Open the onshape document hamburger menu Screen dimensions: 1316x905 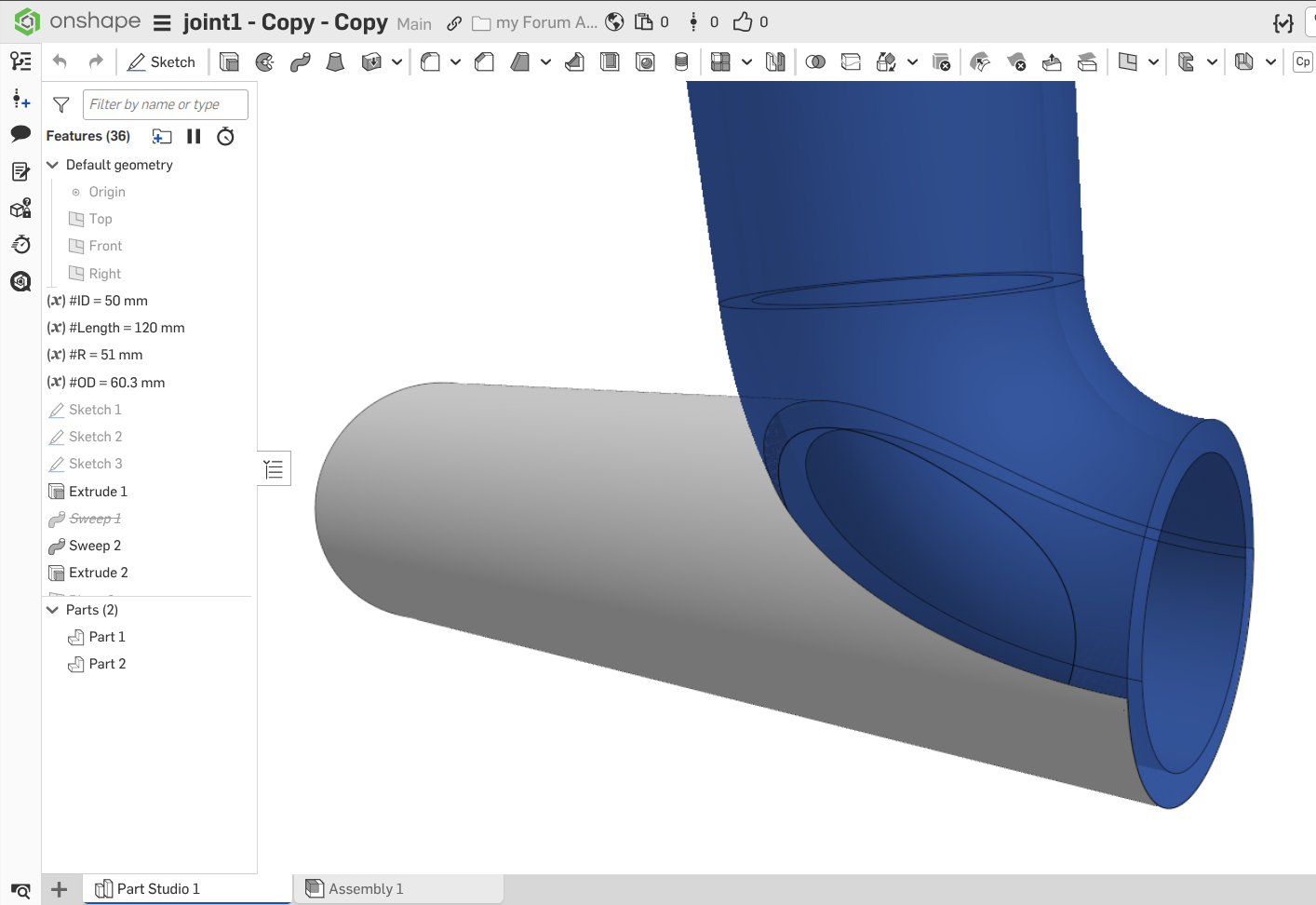tap(162, 23)
